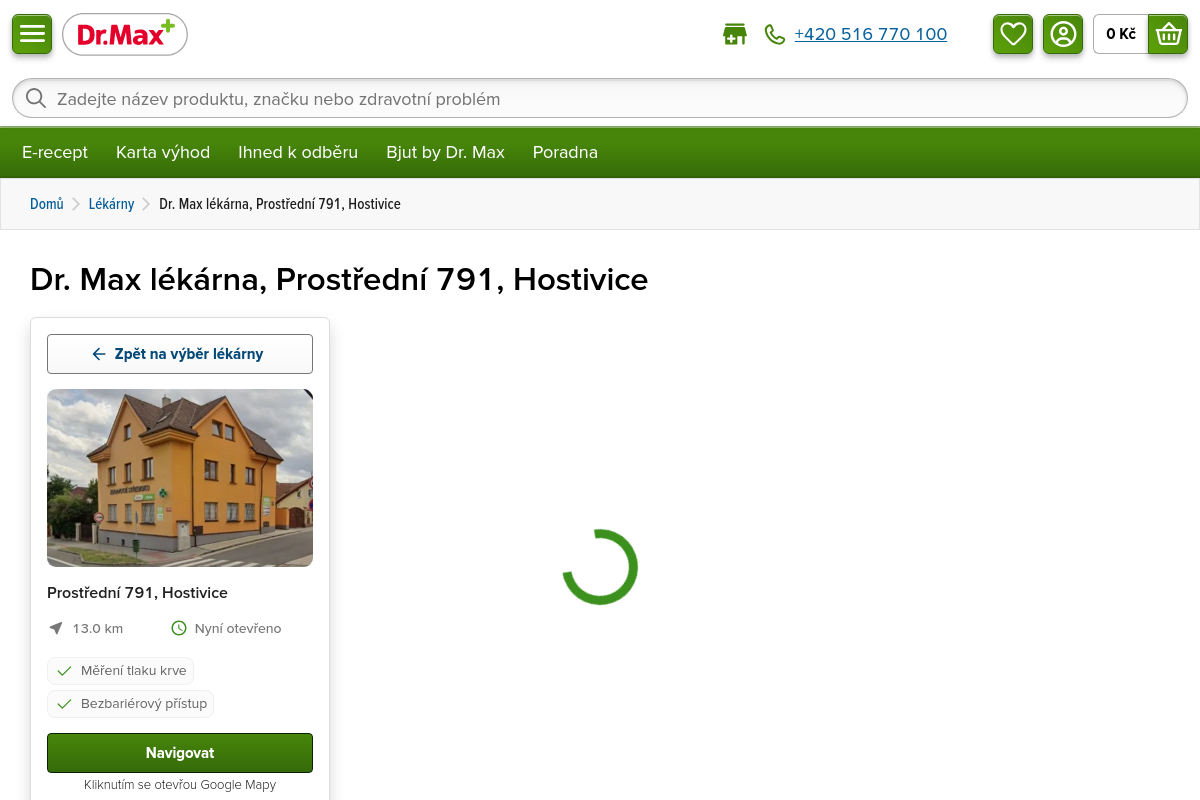Click Kliknutím se otevřou Google Mapy note
The width and height of the screenshot is (1200, 800).
(x=180, y=785)
